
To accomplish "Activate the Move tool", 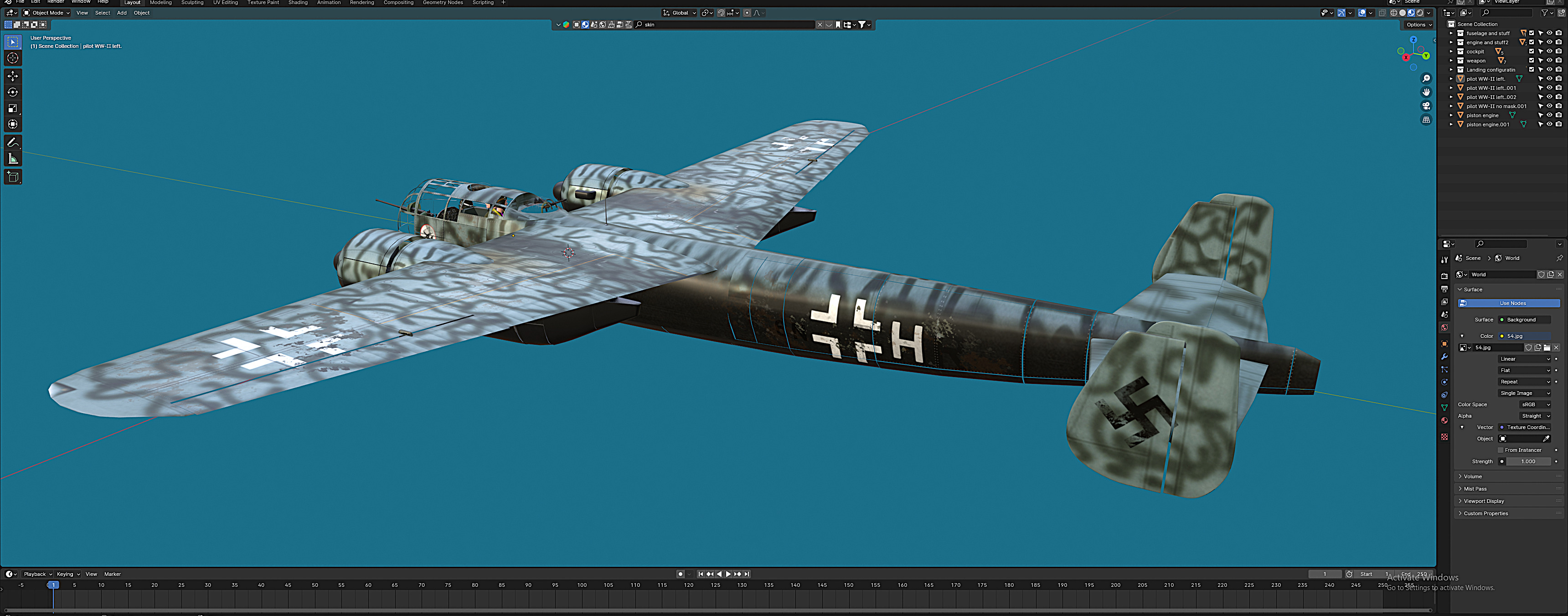I will click(x=13, y=76).
